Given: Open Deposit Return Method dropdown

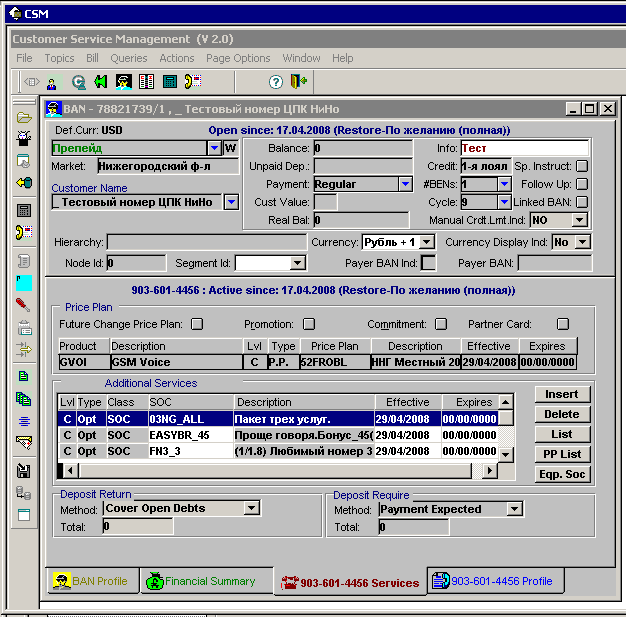Looking at the screenshot, I should [251, 508].
